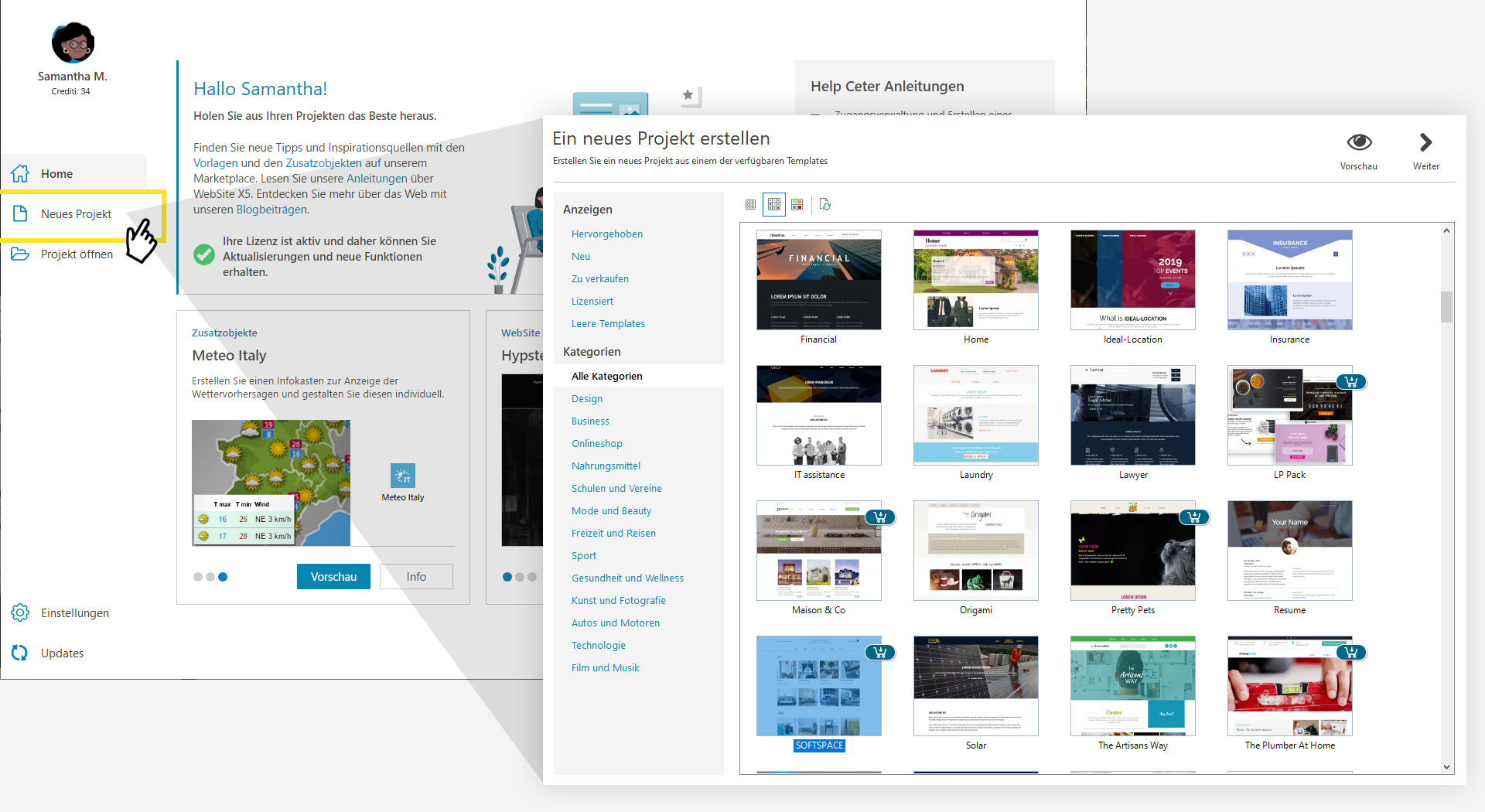The width and height of the screenshot is (1485, 812).
Task: Switch to medium thumbnails view
Action: pyautogui.click(x=773, y=205)
